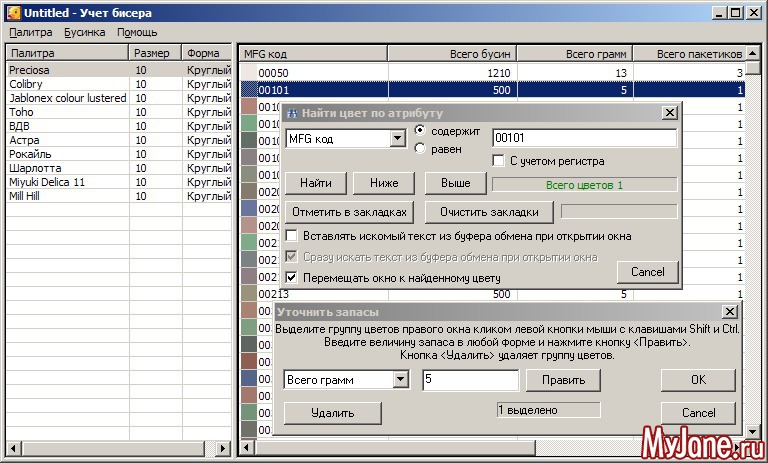Open the 'Помощь' menu

click(x=137, y=32)
